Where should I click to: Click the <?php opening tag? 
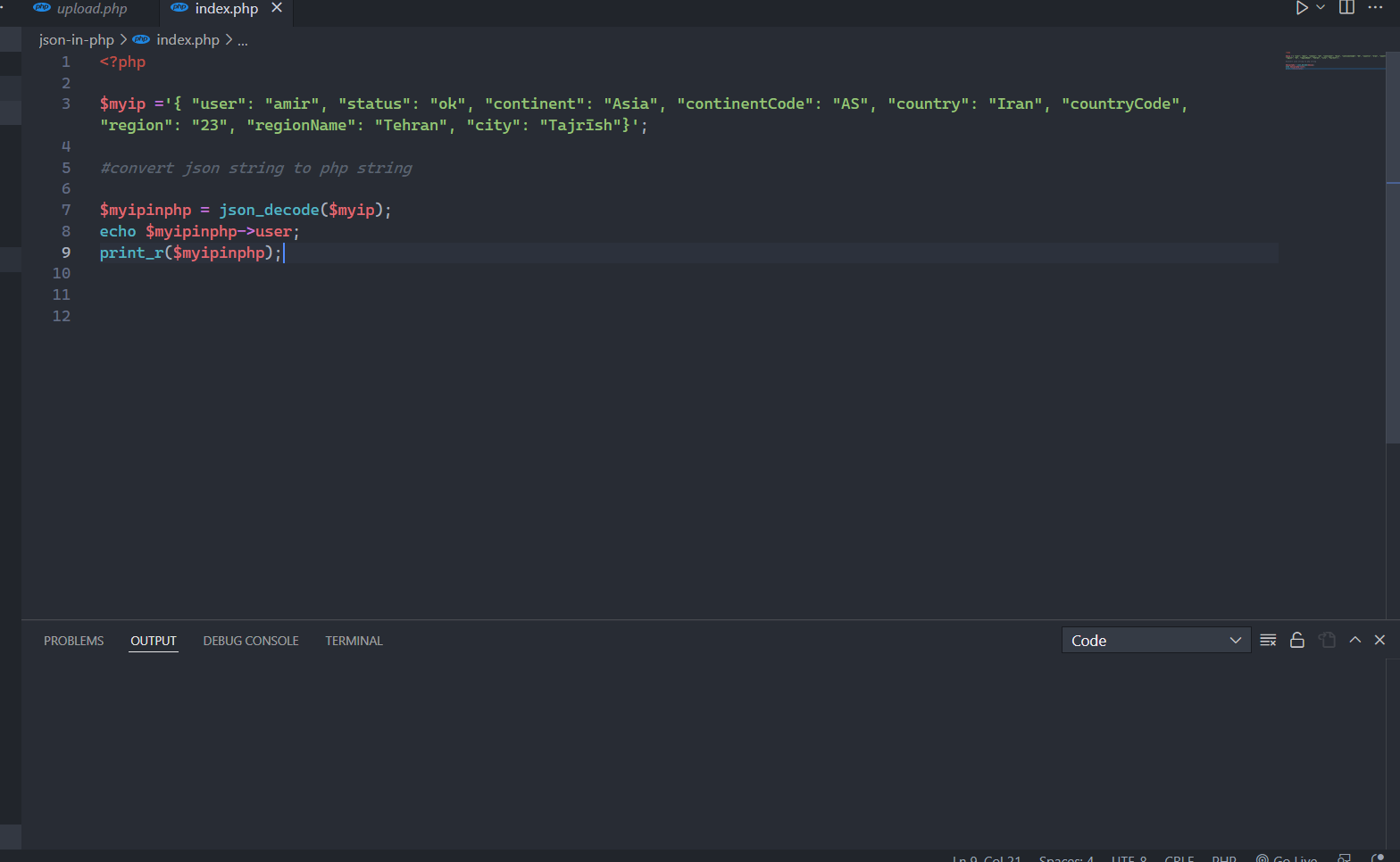122,62
